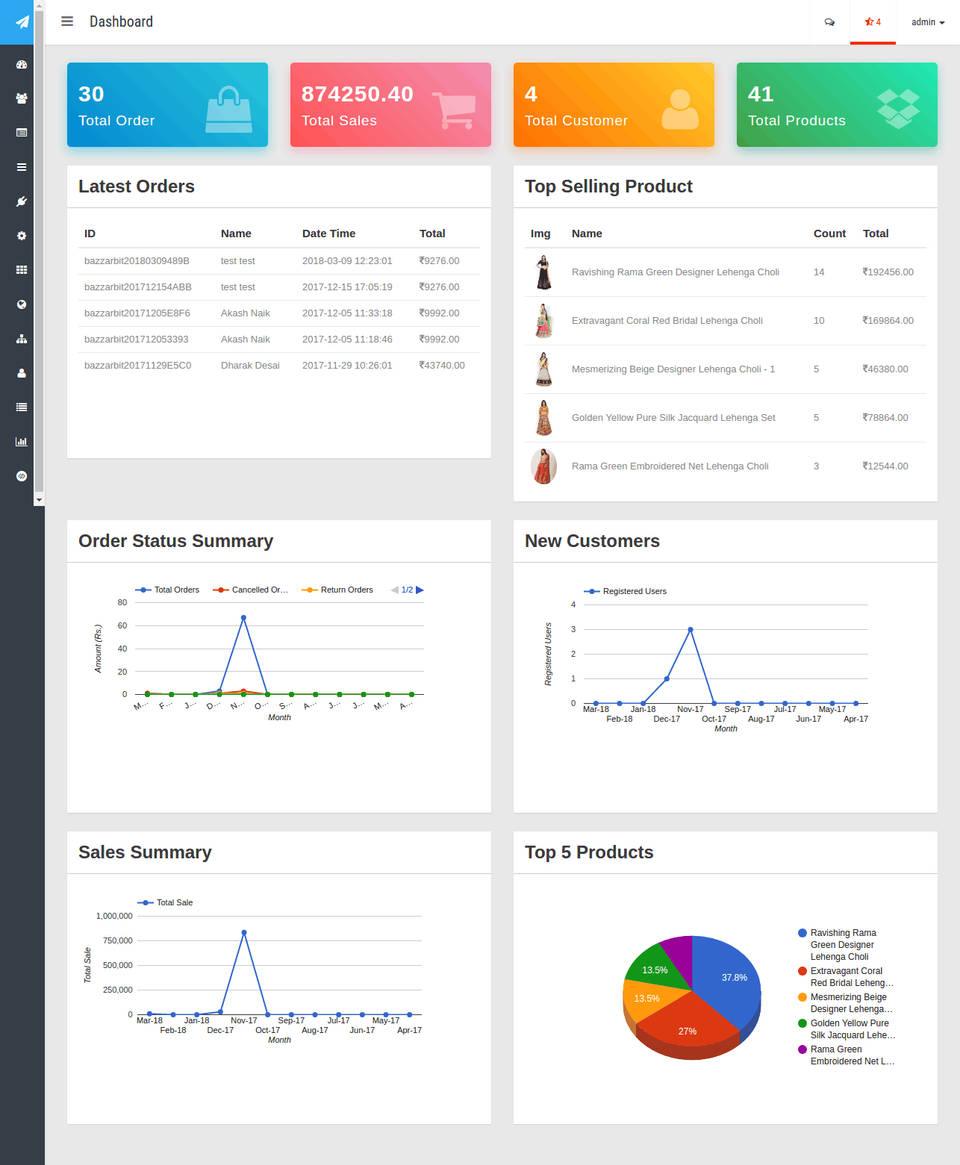The image size is (960, 1165).
Task: Select the plug icon in sidebar
Action: click(22, 201)
